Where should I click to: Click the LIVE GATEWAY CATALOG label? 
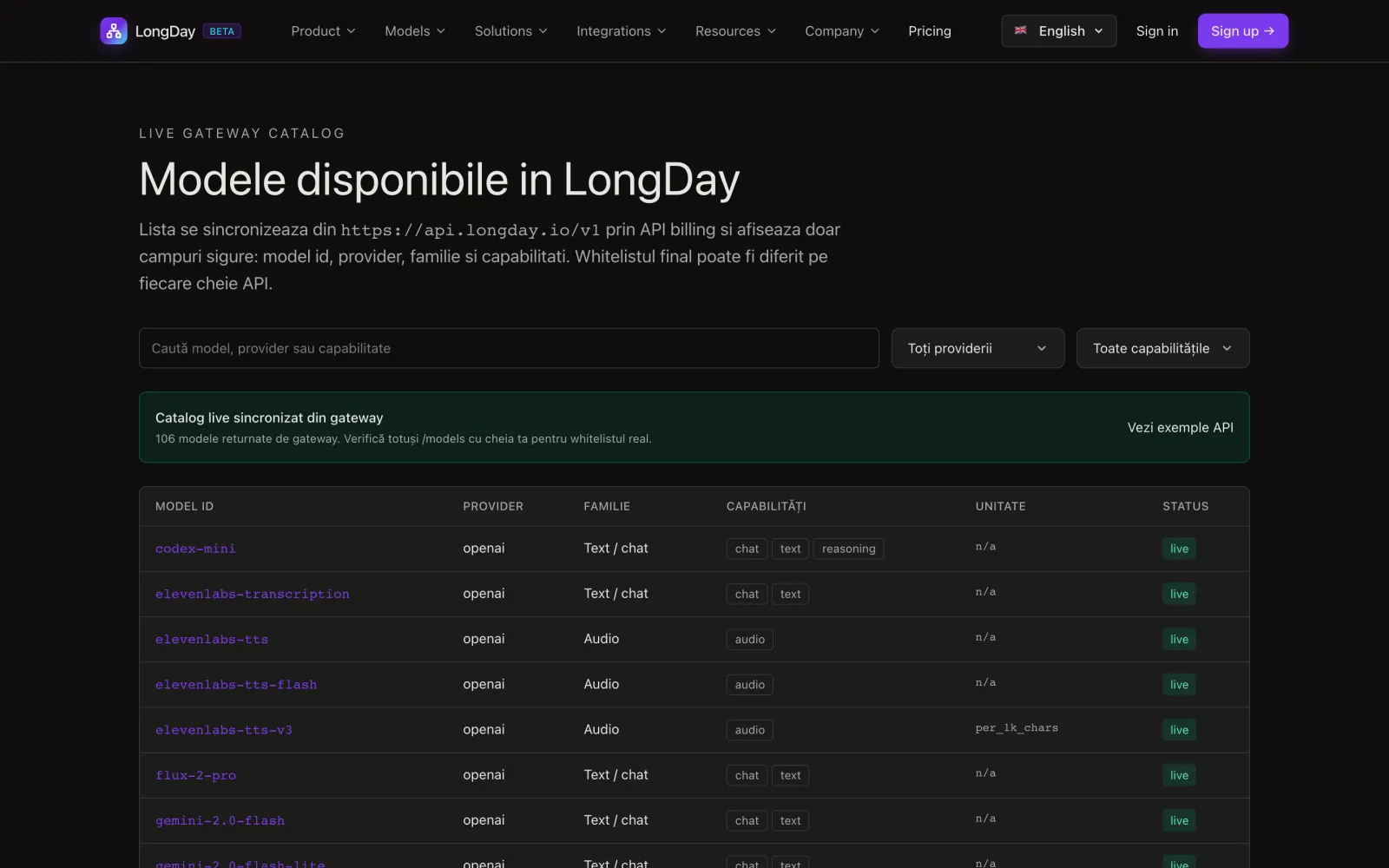pos(242,133)
